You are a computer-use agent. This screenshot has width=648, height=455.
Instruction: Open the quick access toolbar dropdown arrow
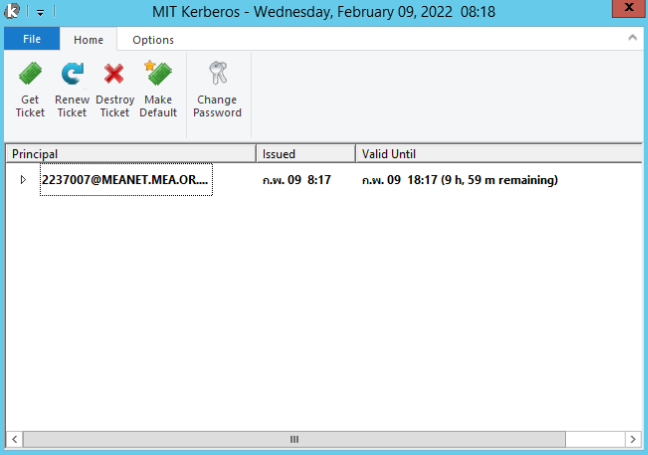point(41,13)
